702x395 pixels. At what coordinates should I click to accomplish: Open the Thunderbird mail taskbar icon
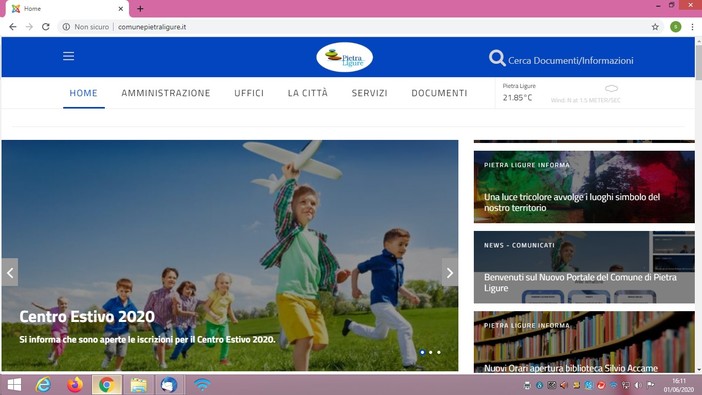pyautogui.click(x=169, y=385)
